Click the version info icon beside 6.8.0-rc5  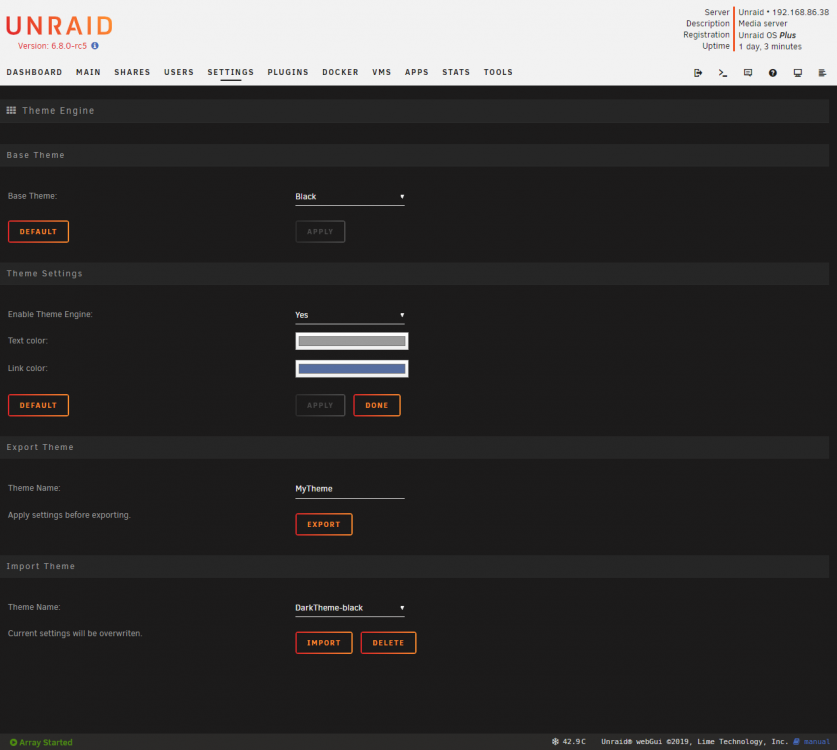(94, 46)
